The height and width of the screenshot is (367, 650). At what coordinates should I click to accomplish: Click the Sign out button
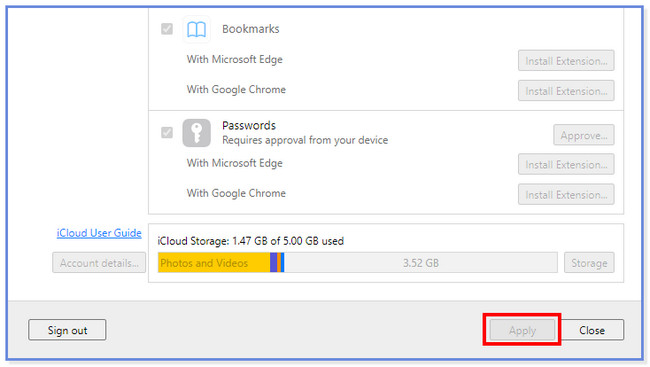67,330
